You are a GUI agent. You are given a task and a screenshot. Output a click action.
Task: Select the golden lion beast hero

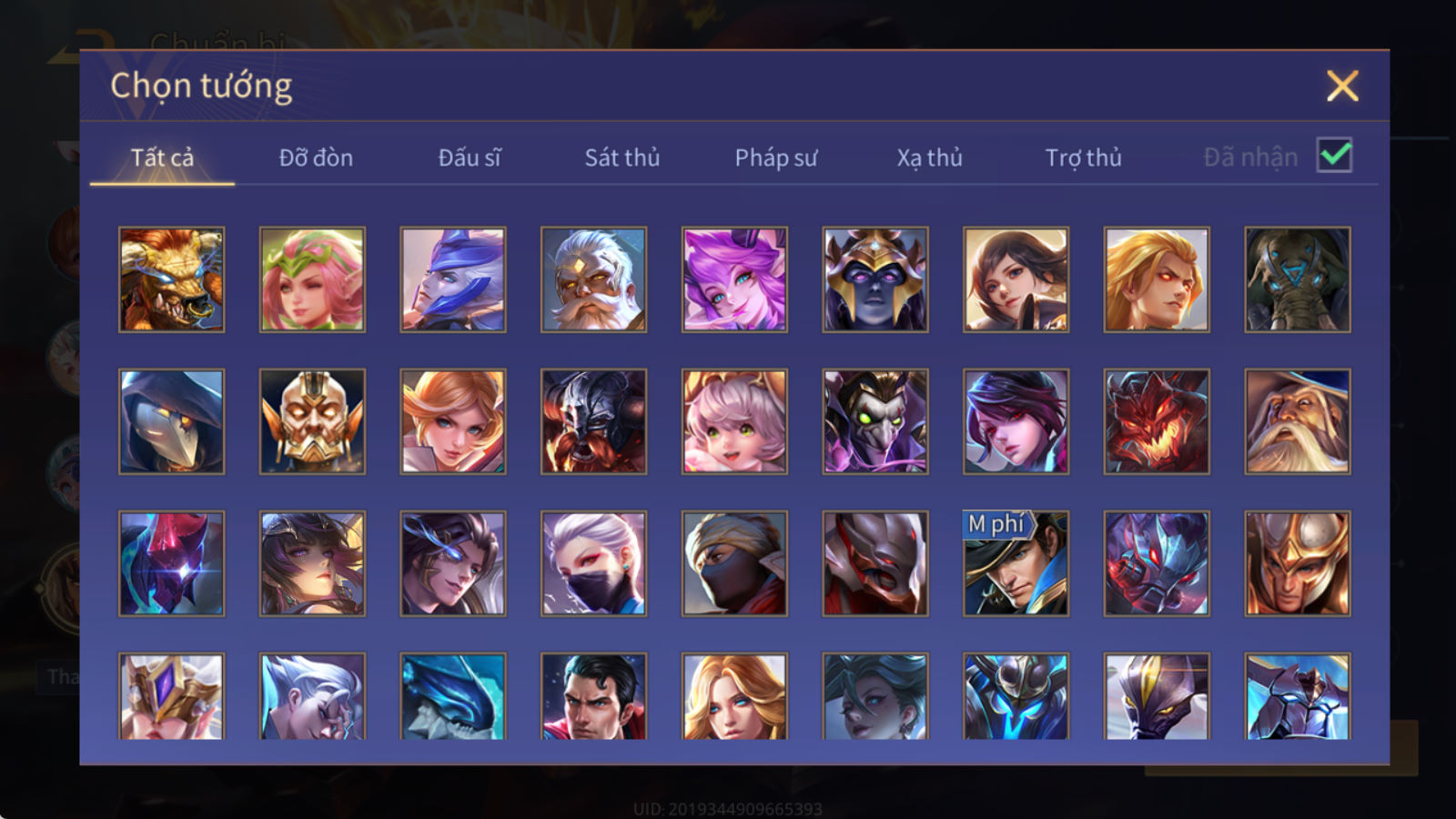pos(171,279)
